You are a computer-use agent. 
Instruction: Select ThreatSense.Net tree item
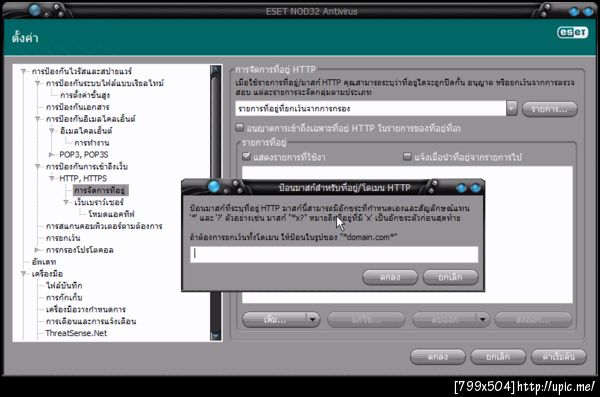76,333
